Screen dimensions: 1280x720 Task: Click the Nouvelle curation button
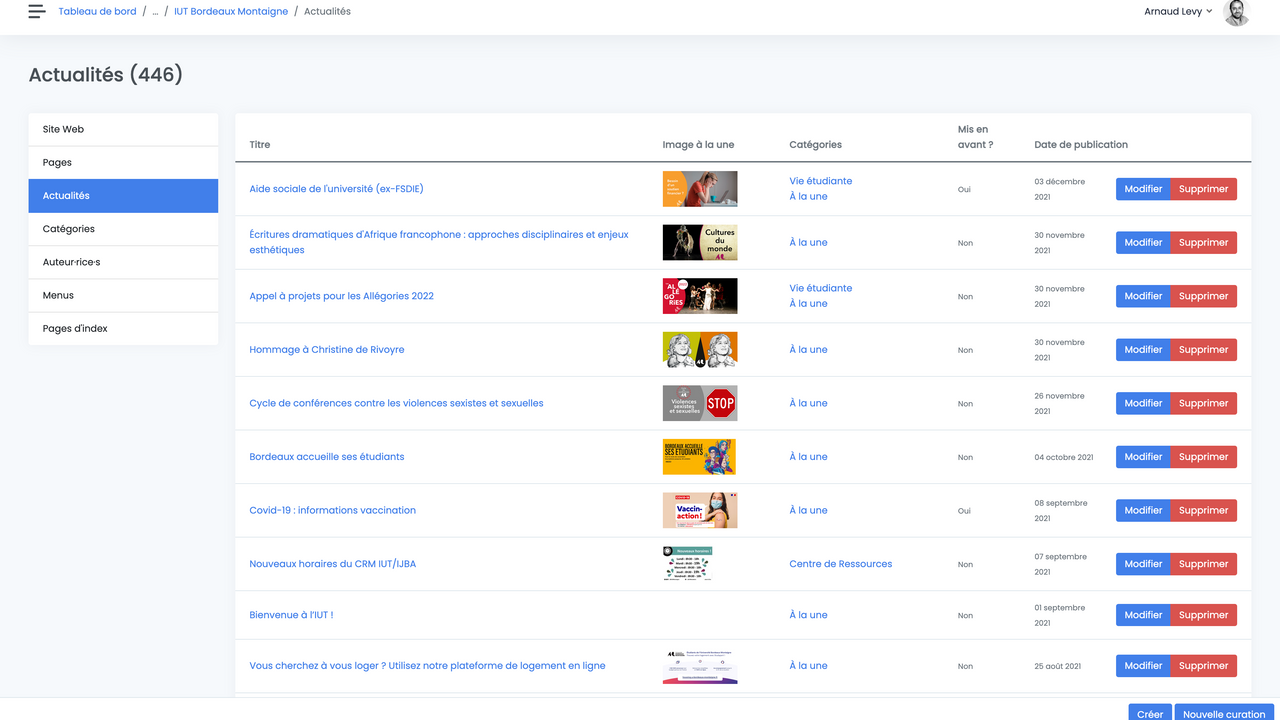point(1223,713)
